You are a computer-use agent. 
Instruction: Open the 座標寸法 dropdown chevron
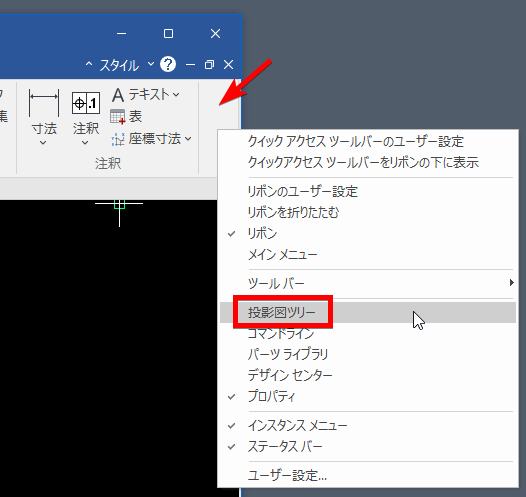pyautogui.click(x=188, y=139)
